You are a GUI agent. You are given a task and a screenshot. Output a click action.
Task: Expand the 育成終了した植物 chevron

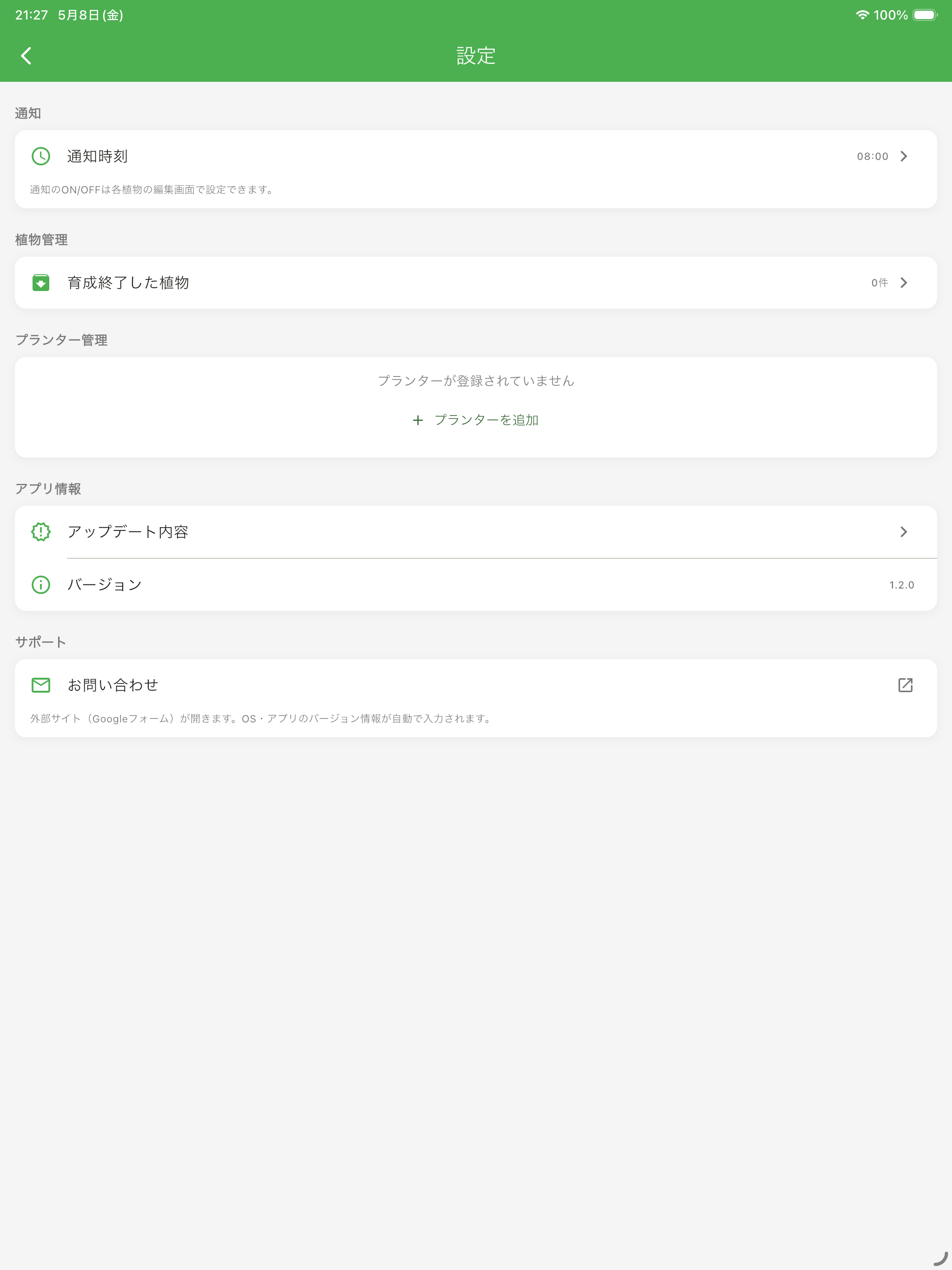coord(904,283)
